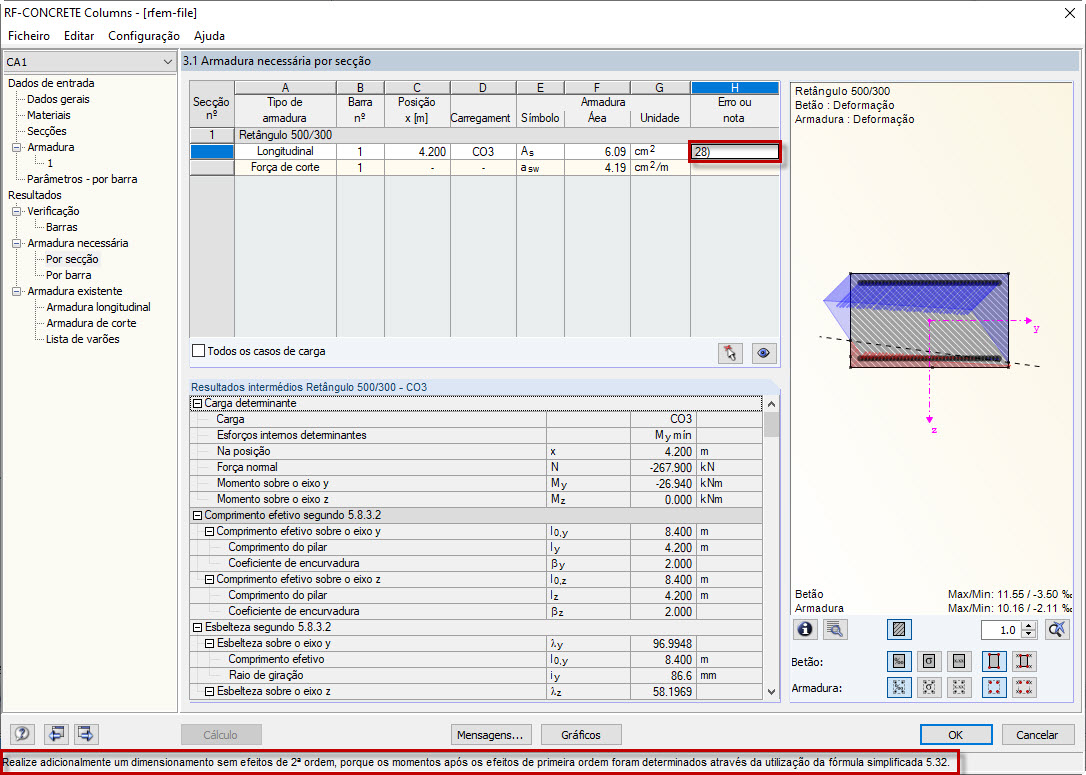Click the 'CO3' loading cell in table
The height and width of the screenshot is (775, 1086).
(x=483, y=152)
